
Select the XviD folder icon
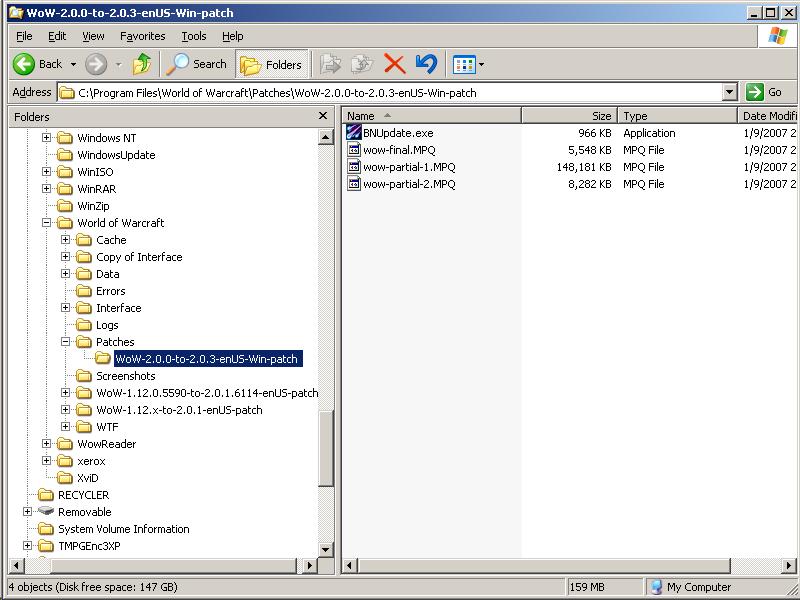click(x=65, y=478)
